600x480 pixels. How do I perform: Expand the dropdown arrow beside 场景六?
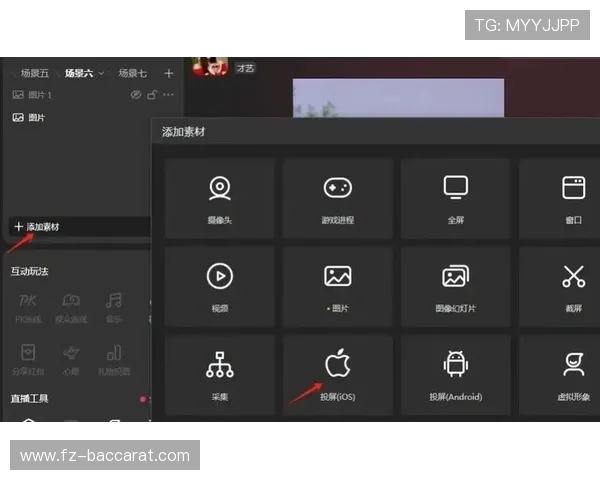point(101,73)
